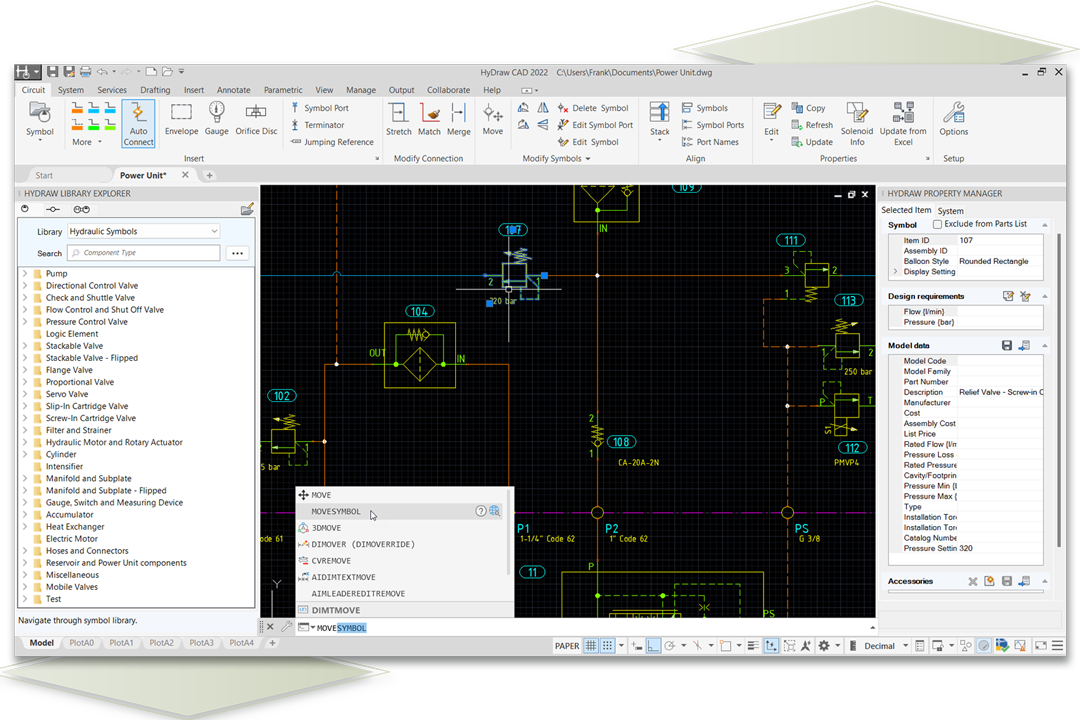Insert an Envelope outline

tap(181, 119)
